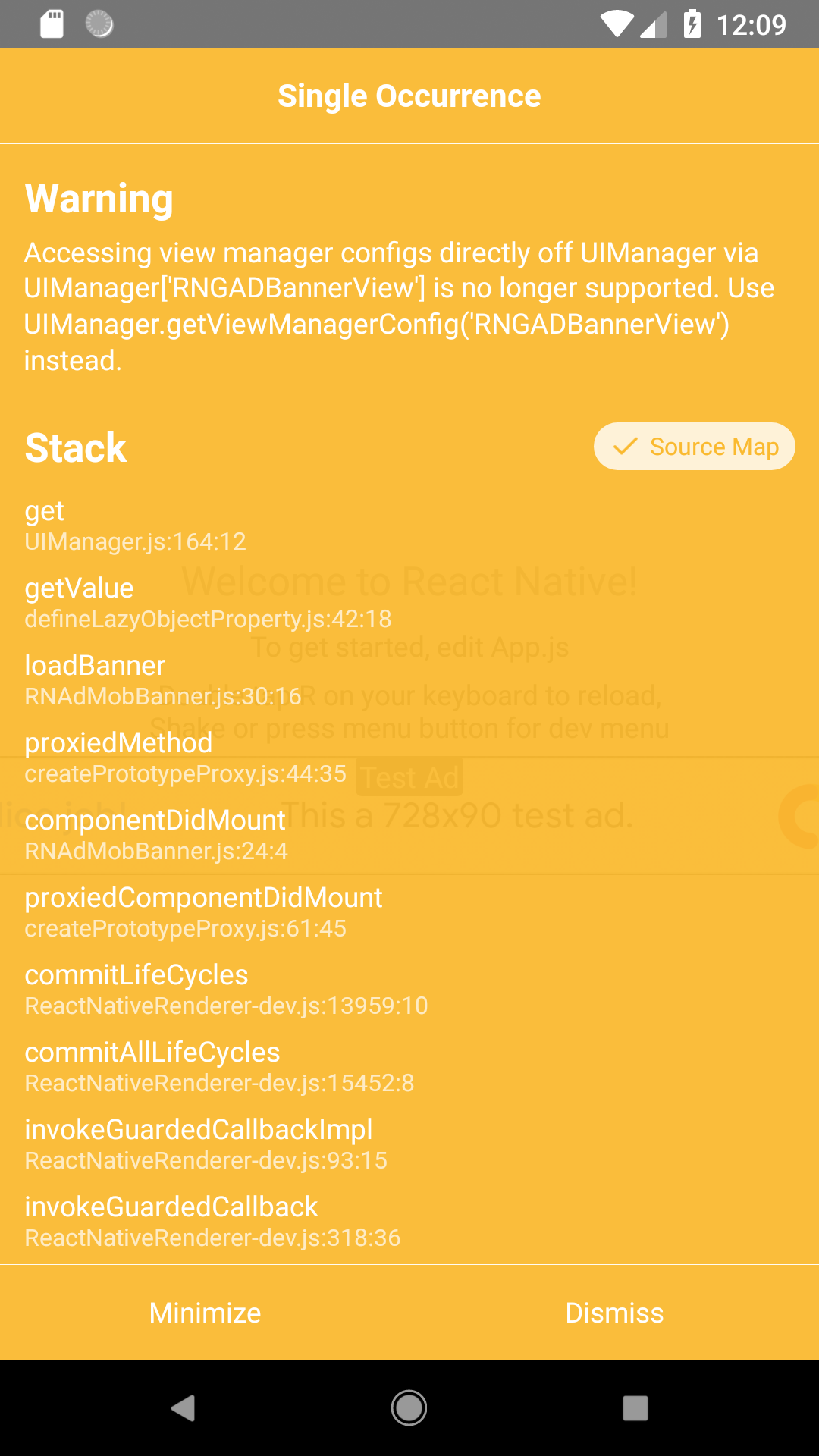
Task: Open invokeGuardedCallbackImpl stack frame
Action: 199,1144
